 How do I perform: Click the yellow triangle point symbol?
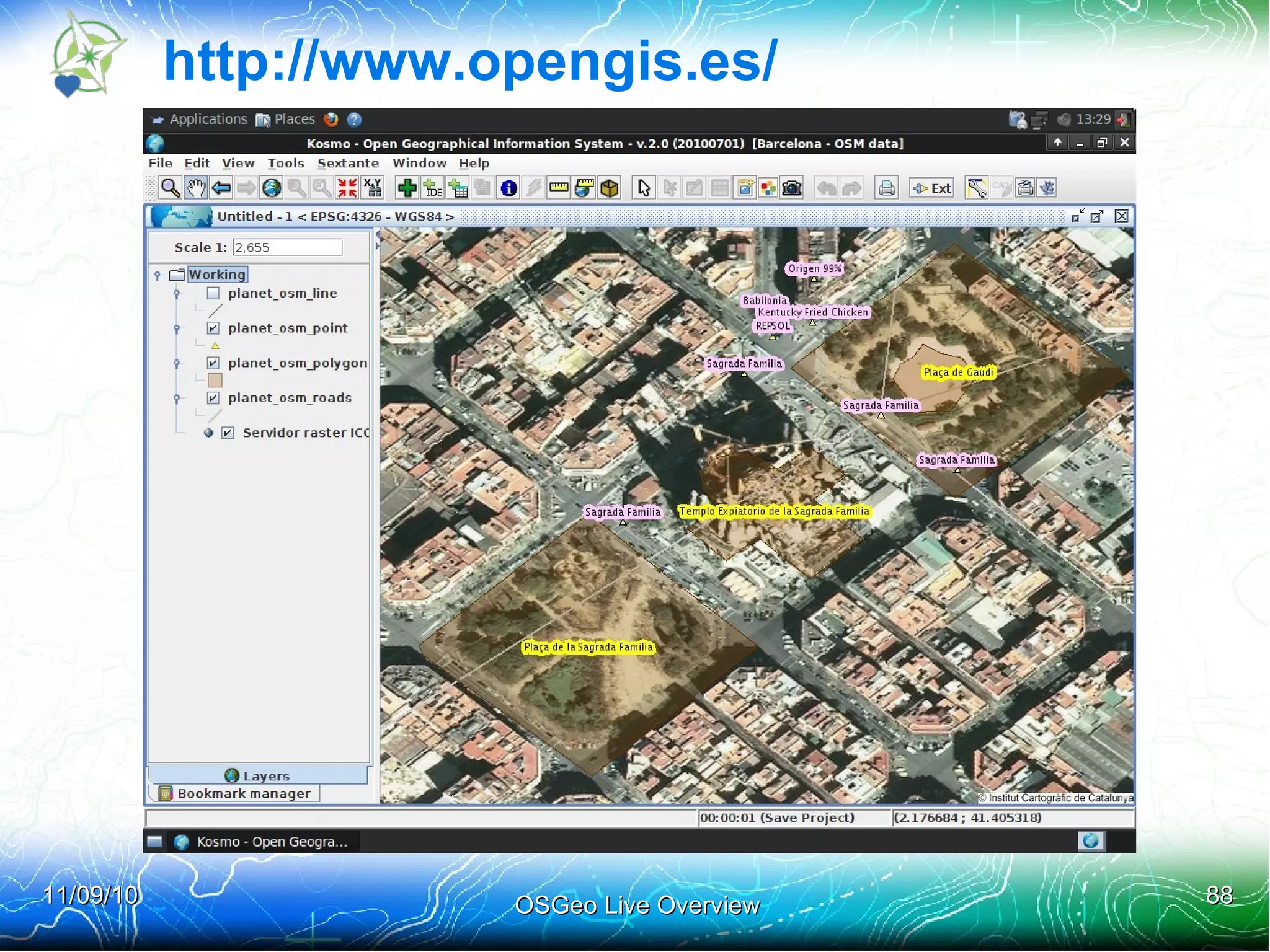pos(215,346)
